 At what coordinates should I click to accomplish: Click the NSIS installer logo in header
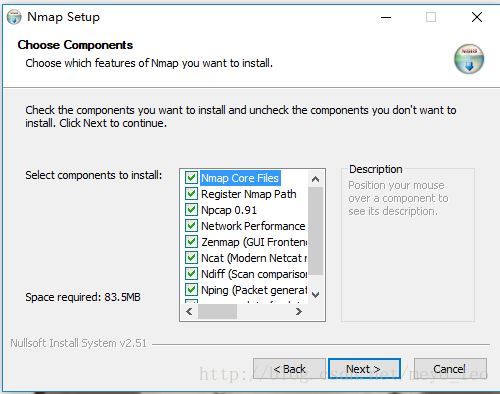469,59
